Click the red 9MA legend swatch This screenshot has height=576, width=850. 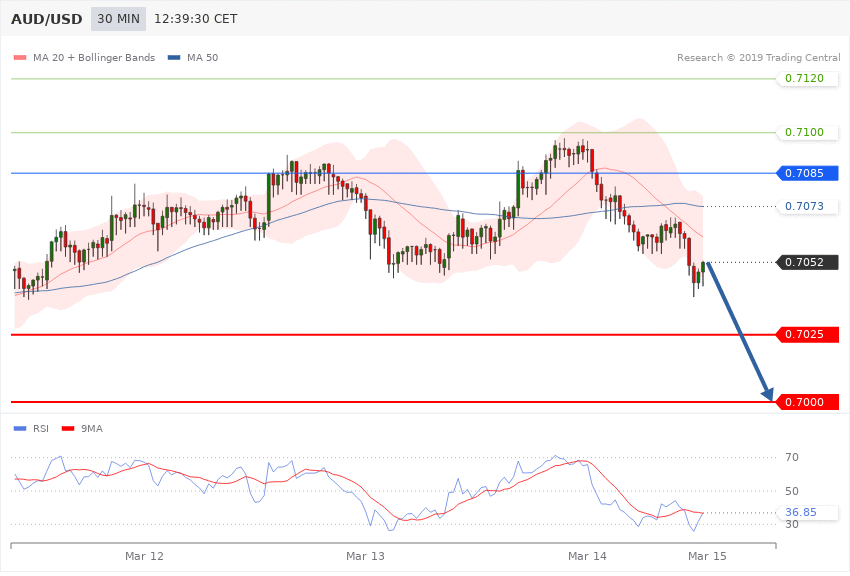click(x=68, y=429)
